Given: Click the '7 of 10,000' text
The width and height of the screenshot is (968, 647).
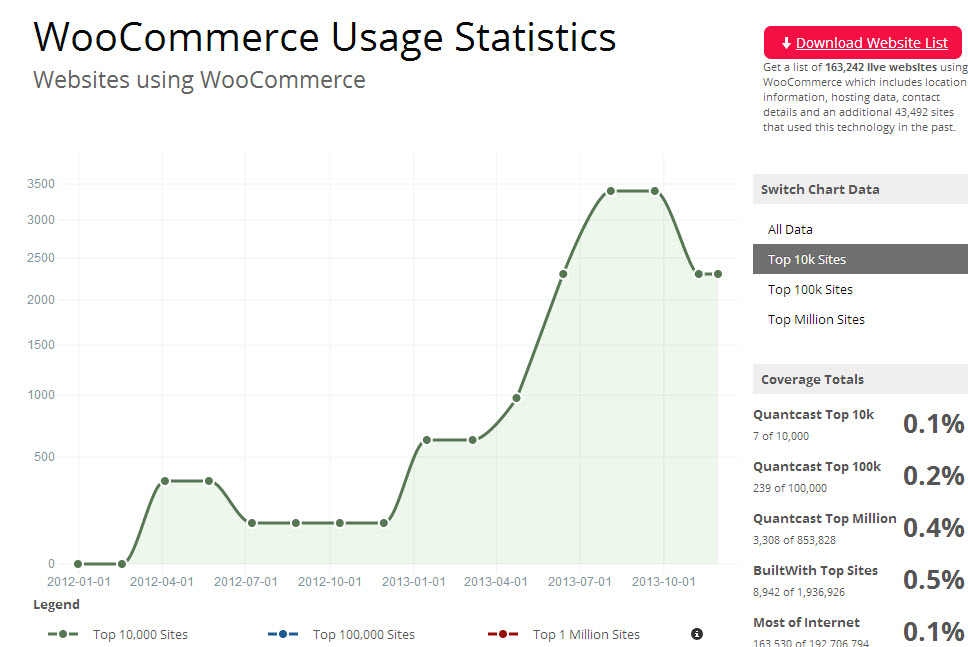Looking at the screenshot, I should click(x=781, y=436).
